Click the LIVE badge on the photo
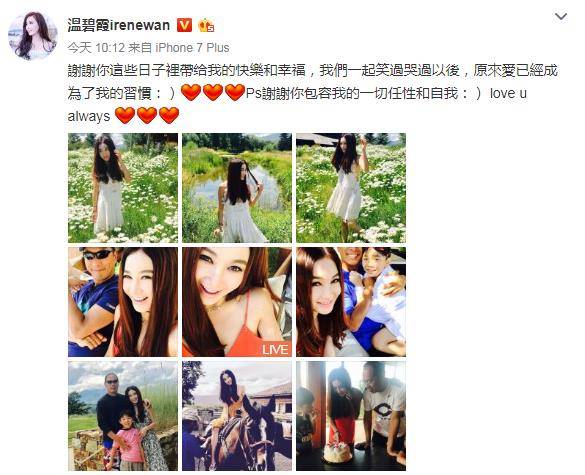Viewport: 585px width, 475px height. (275, 349)
